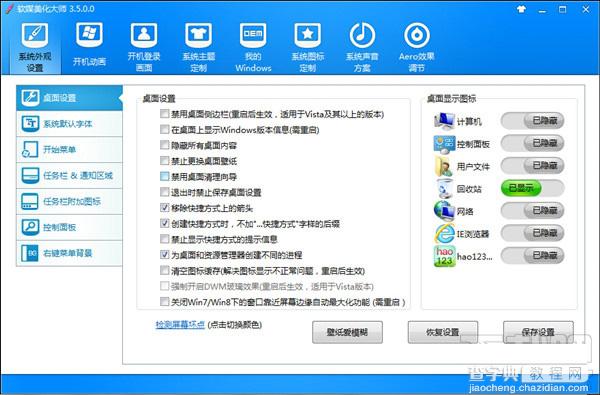Select 桌面设置 in the sidebar

click(69, 98)
